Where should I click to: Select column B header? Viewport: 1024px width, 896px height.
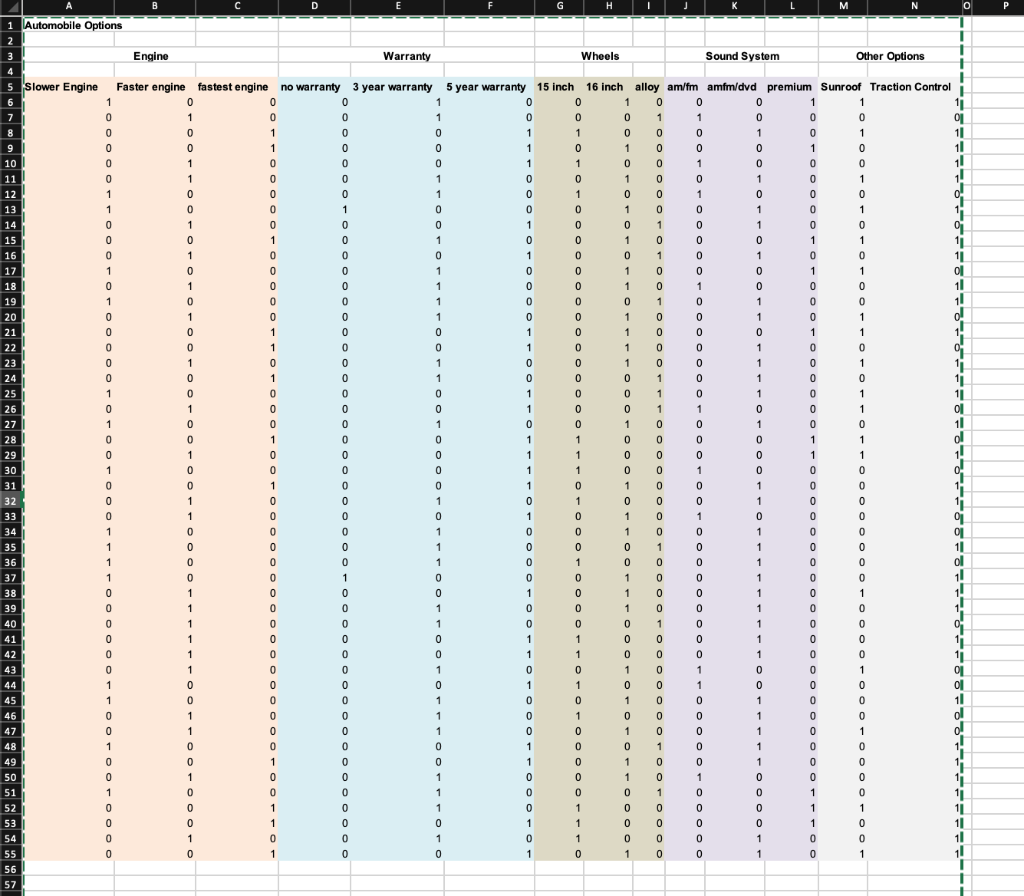pyautogui.click(x=155, y=6)
